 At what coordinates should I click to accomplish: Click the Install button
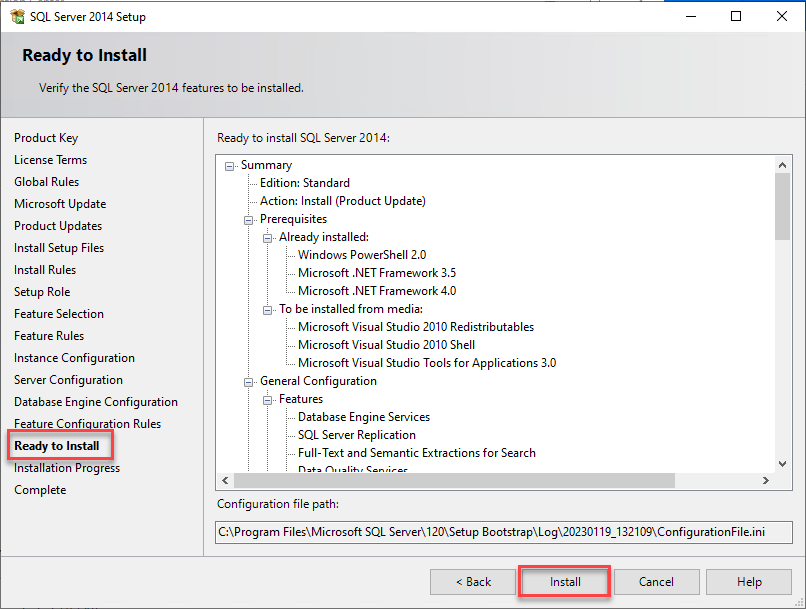point(565,582)
